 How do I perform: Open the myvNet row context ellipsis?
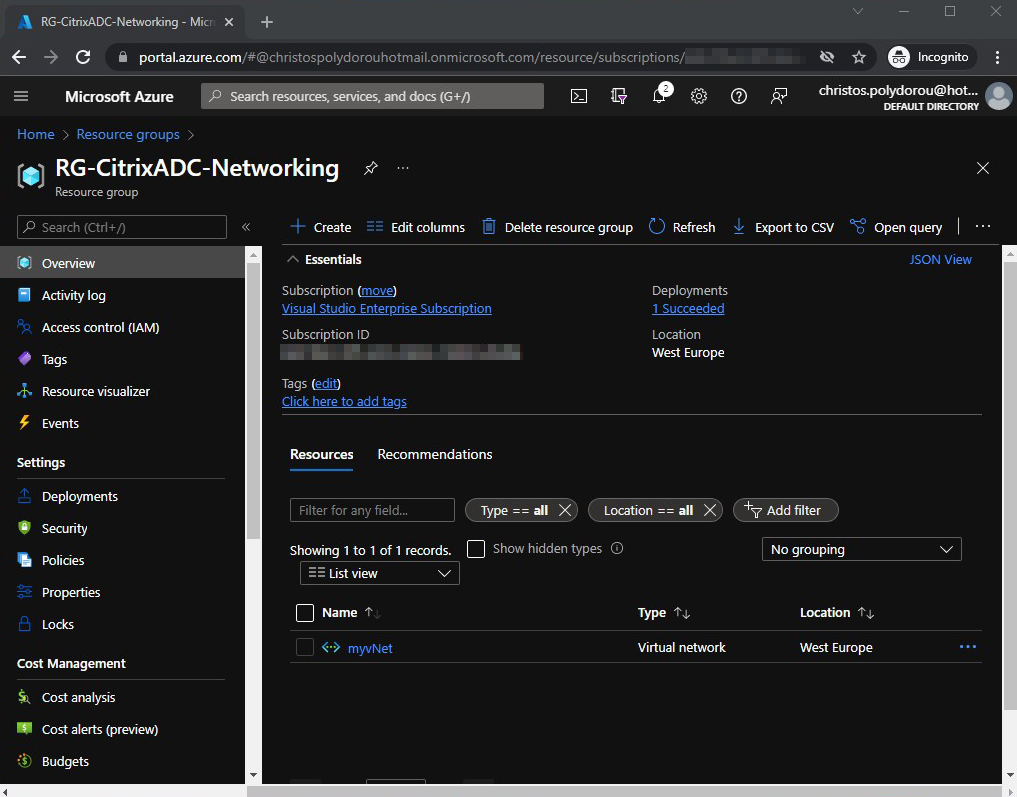968,647
